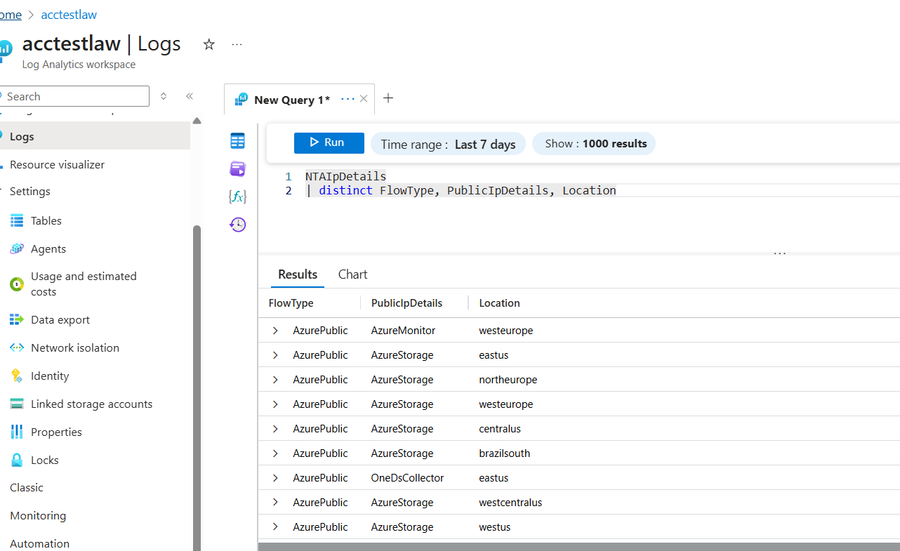Change Show: 1000 results limit
900x551 pixels.
tap(594, 143)
